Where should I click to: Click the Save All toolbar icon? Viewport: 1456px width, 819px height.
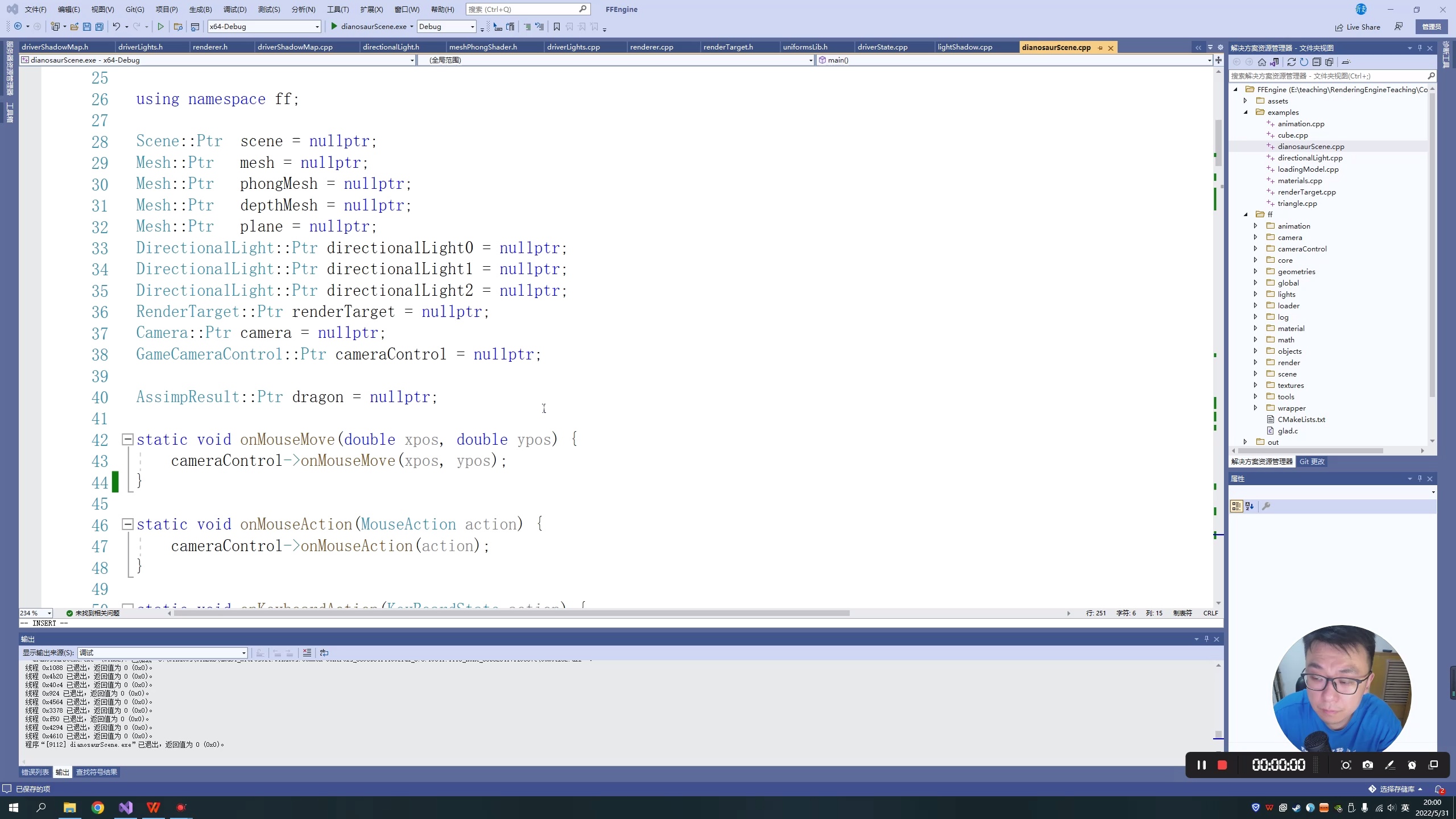[x=100, y=27]
